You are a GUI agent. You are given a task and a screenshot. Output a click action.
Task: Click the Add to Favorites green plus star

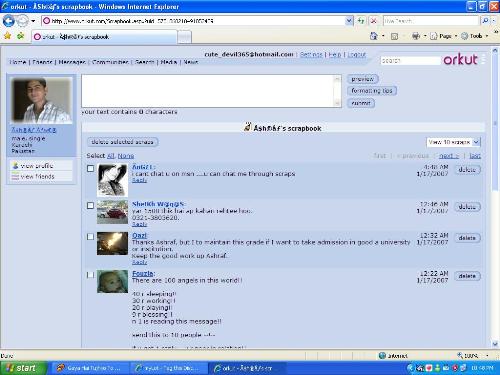coord(20,36)
